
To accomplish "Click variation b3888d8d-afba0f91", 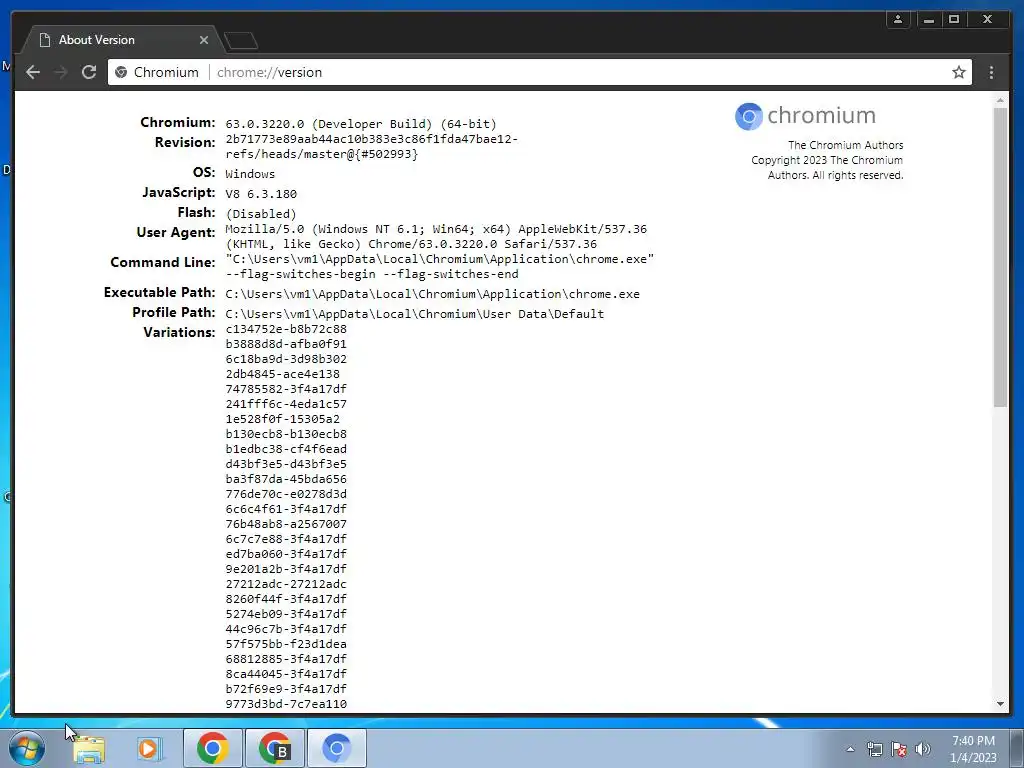I will point(286,344).
